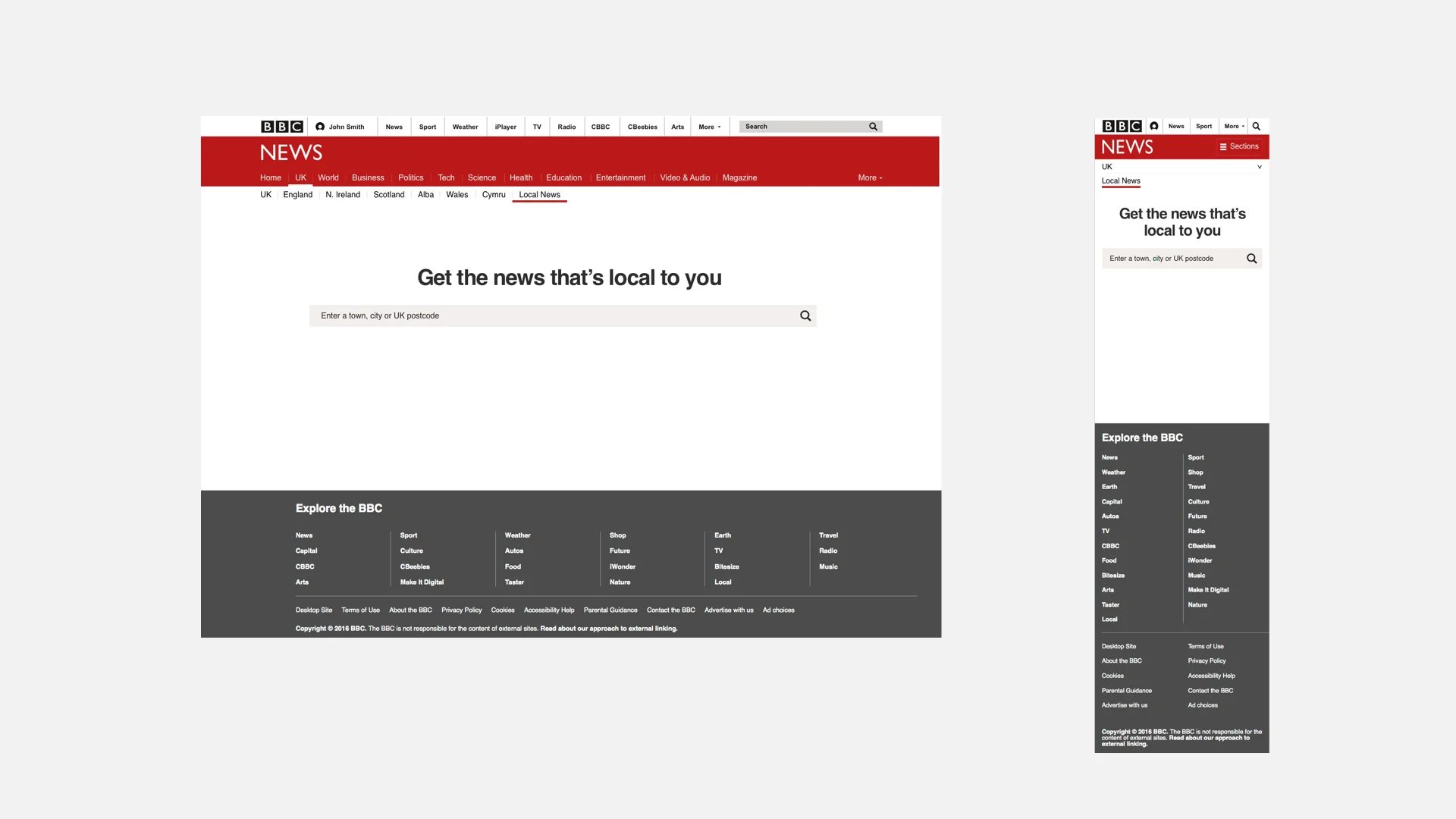Screen dimensions: 1456x819
Task: Open Terms of Use in the desktop footer
Action: tap(360, 610)
